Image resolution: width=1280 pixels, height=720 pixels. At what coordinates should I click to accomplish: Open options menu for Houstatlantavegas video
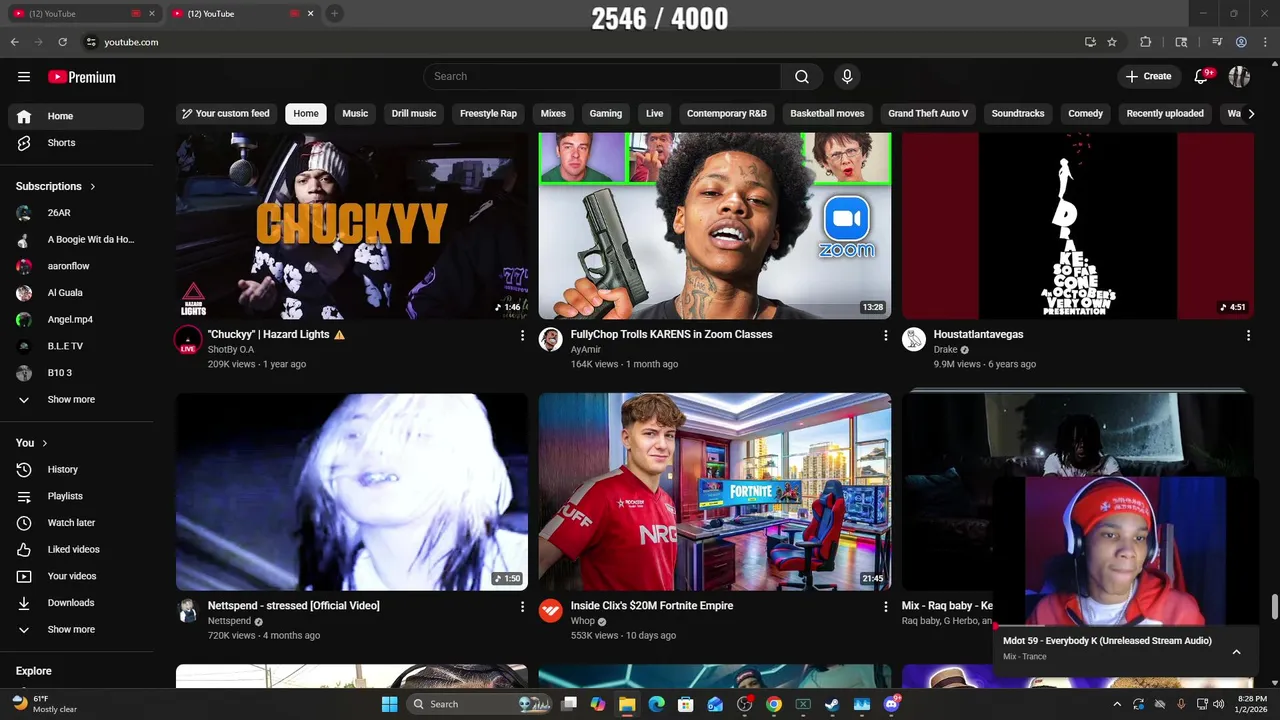point(1248,336)
